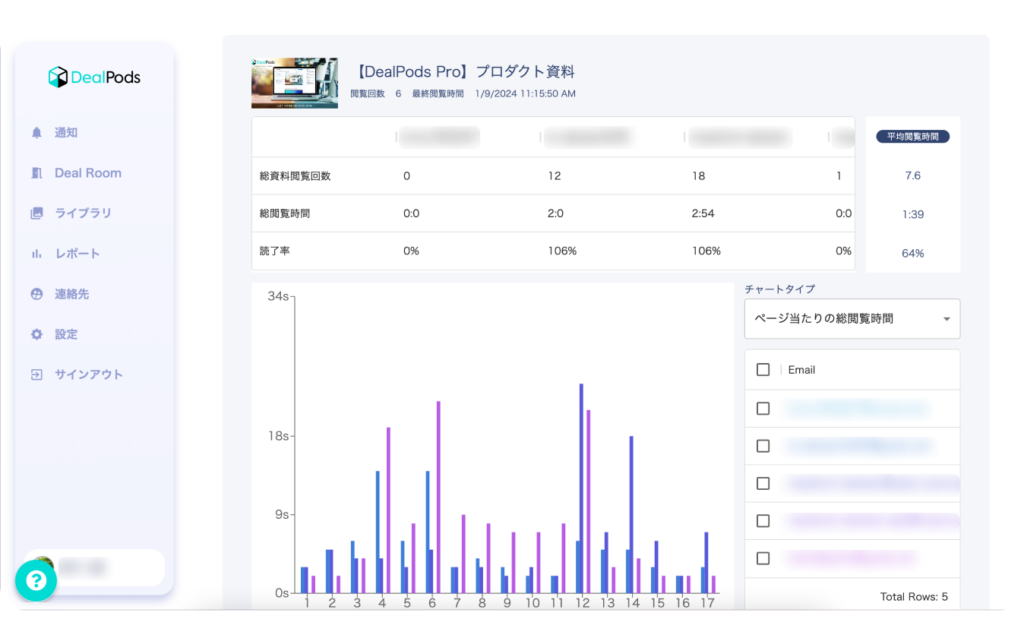Go to the レポート menu item
The height and width of the screenshot is (638, 1024).
tap(77, 254)
